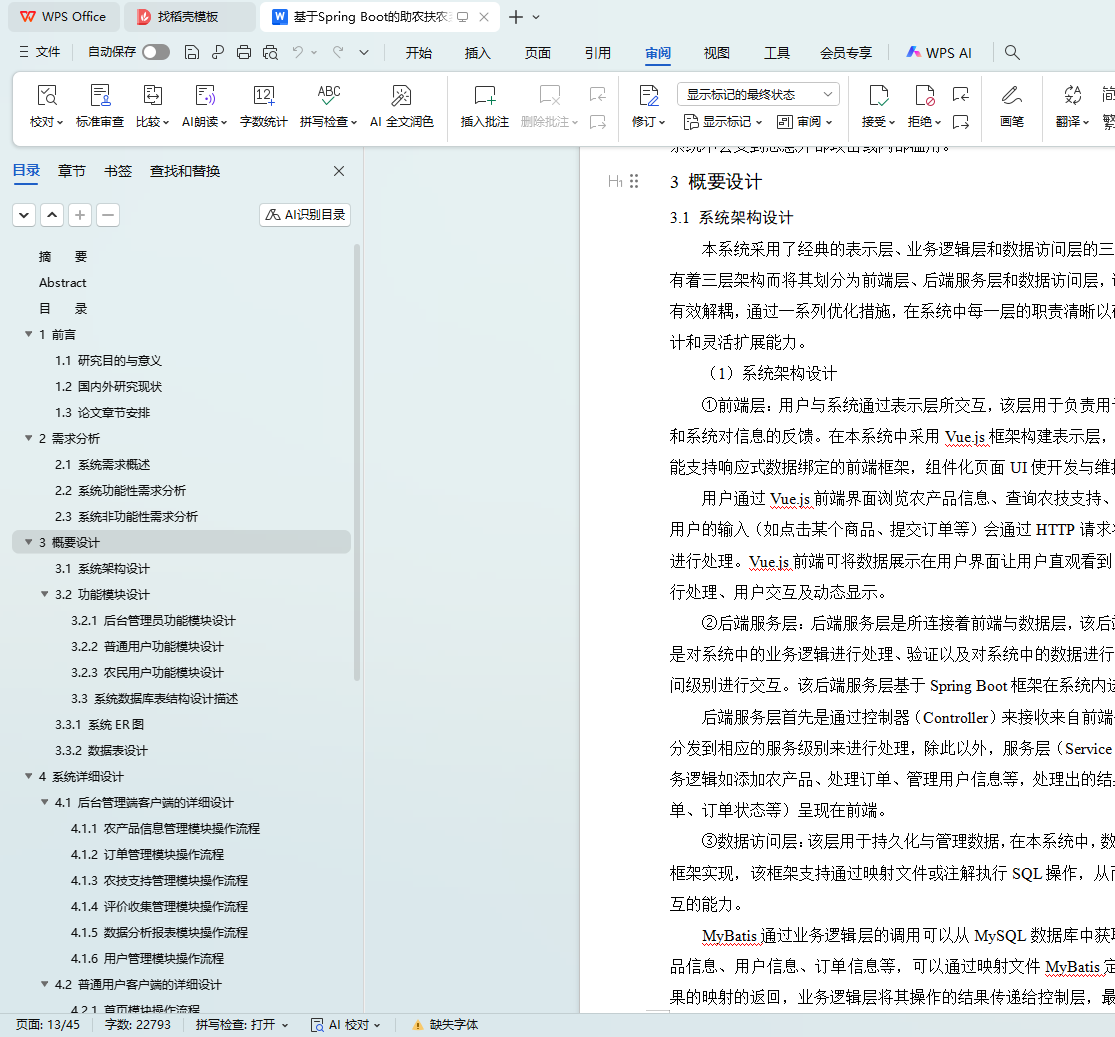This screenshot has height=1037, width=1115.
Task: Click the search magnifier icon in ribbon tabs
Action: (1012, 53)
